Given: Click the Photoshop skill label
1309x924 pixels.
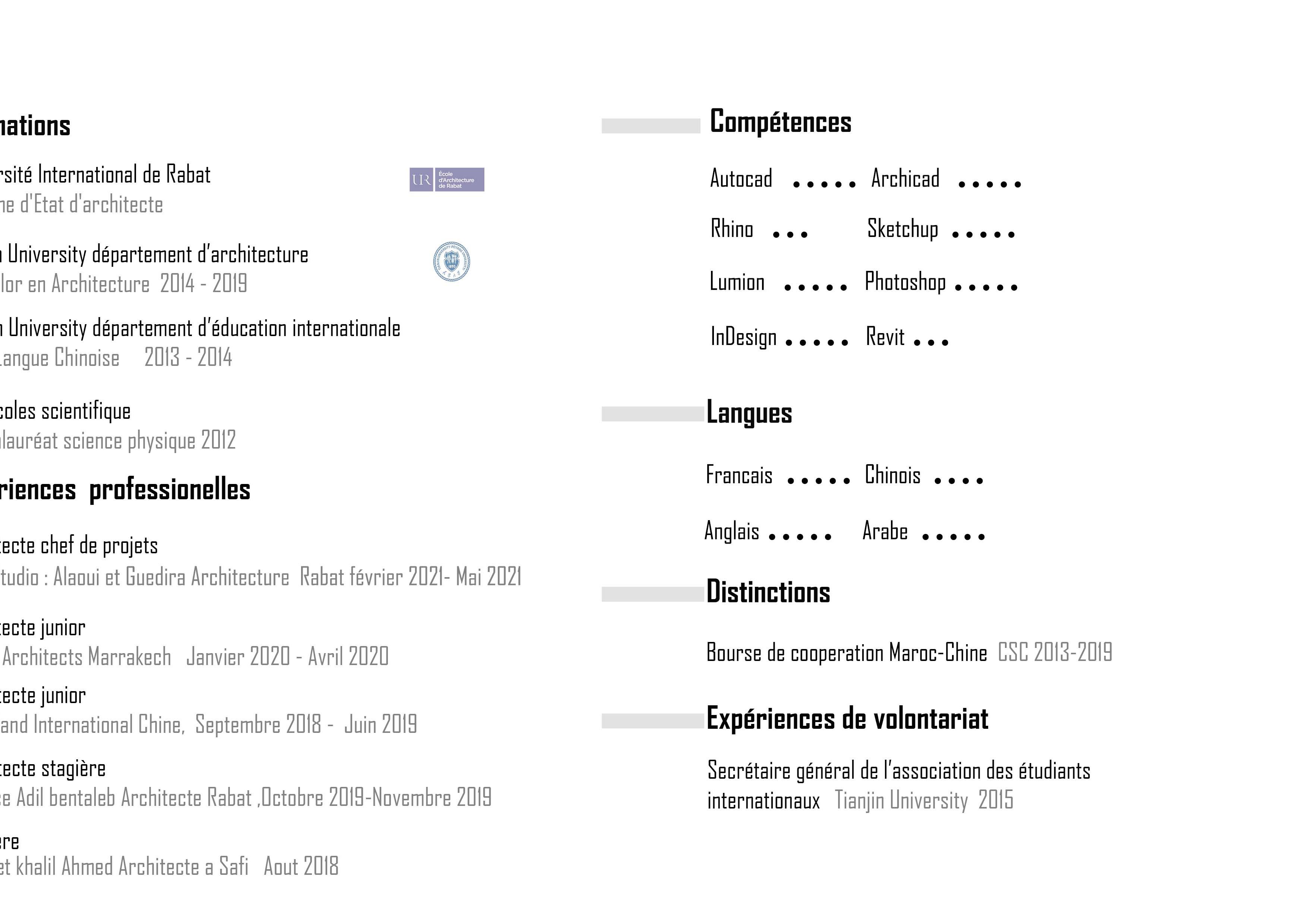Looking at the screenshot, I should (905, 282).
